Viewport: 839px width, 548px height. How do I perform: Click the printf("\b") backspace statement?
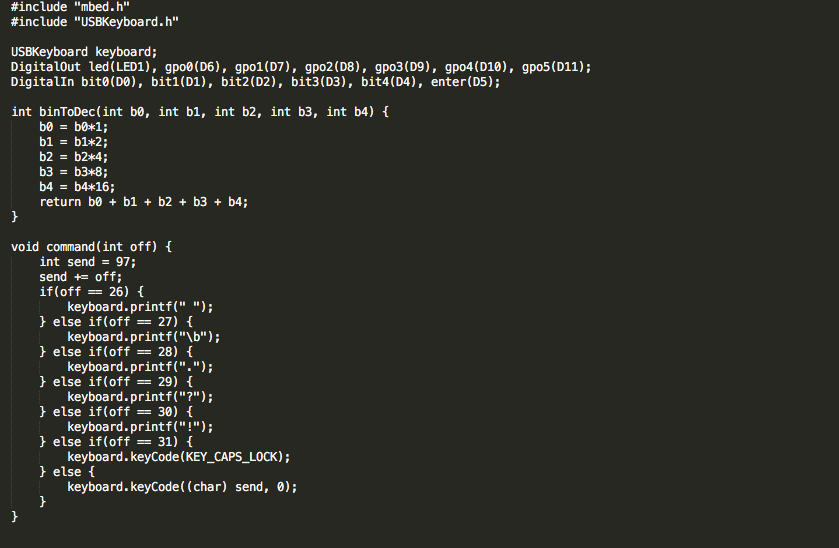(143, 337)
